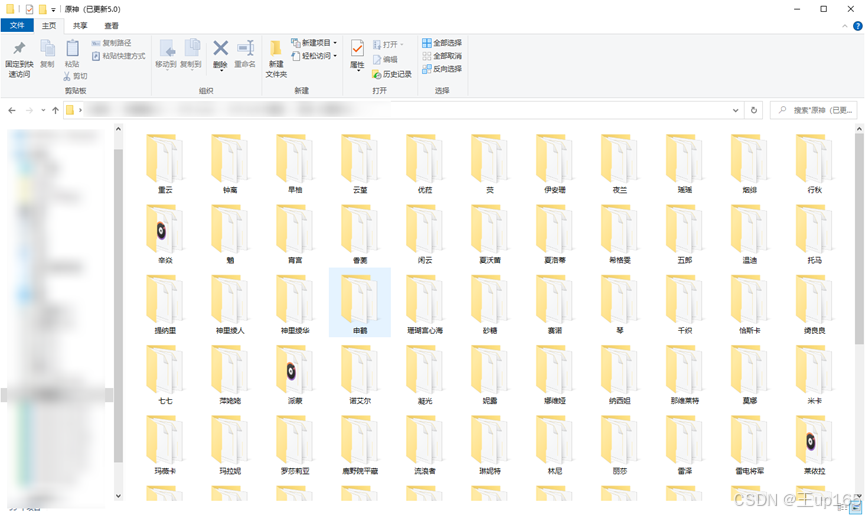Select the 纳西妲 folder
865x515 pixels.
[x=620, y=374]
